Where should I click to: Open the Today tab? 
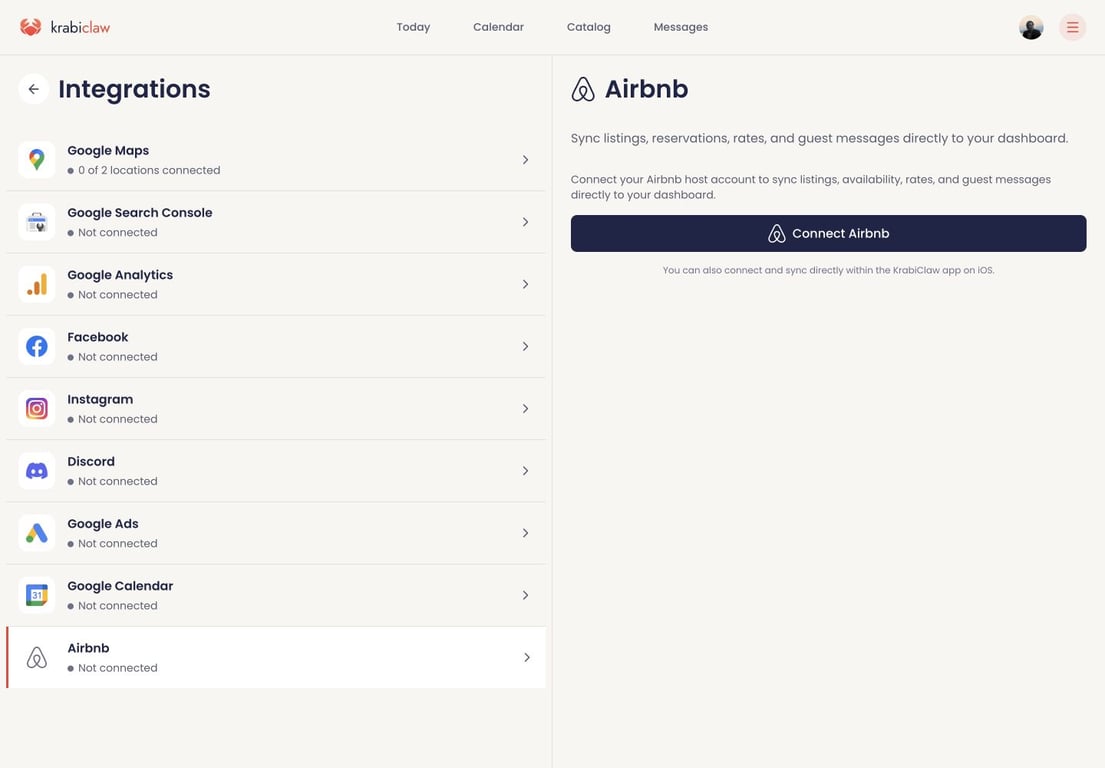pos(413,27)
